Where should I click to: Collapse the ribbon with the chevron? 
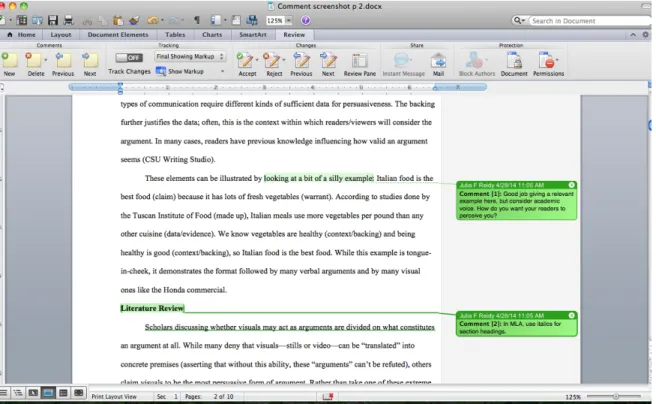pyautogui.click(x=633, y=35)
